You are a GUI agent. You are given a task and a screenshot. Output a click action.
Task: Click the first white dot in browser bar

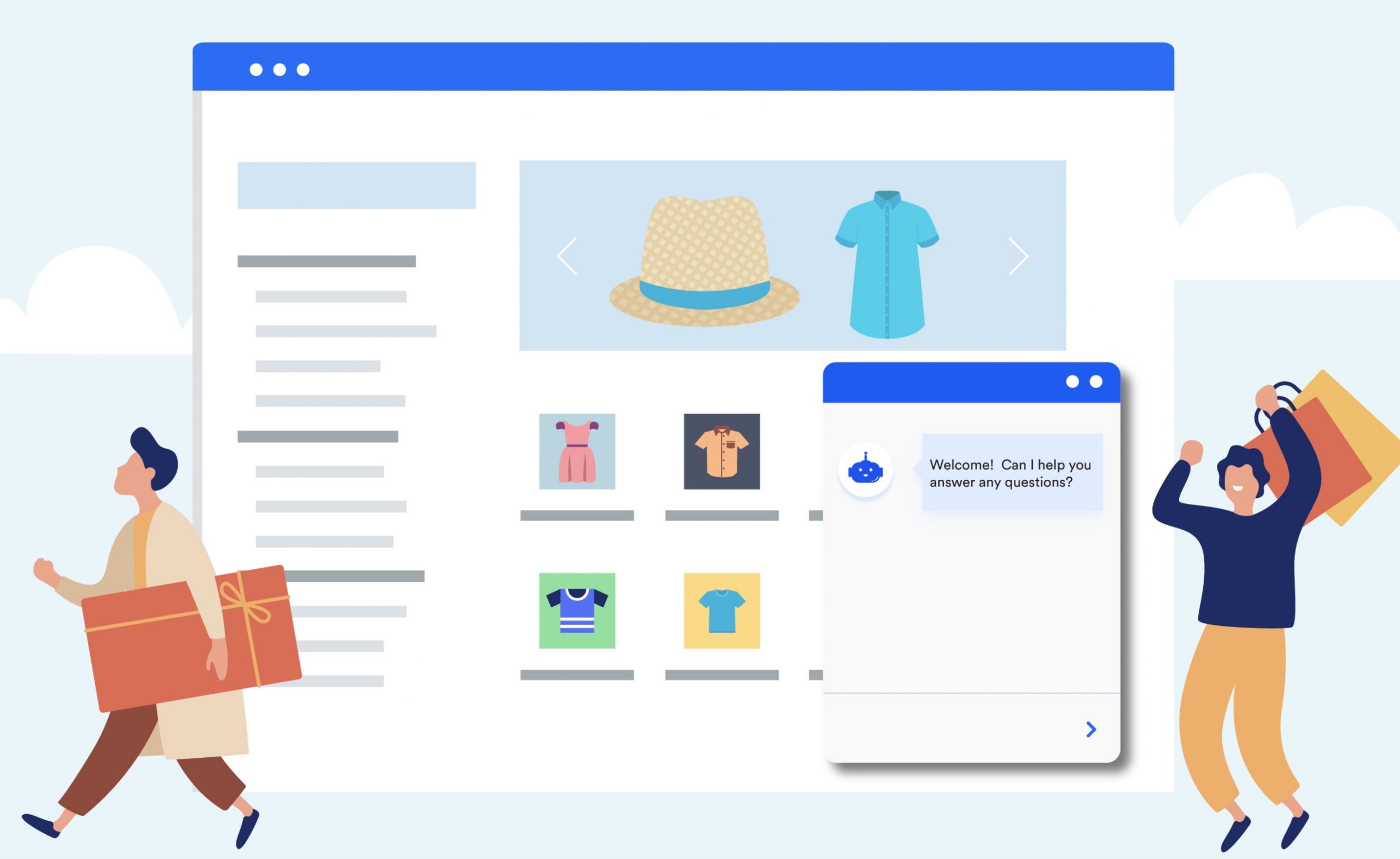coord(256,69)
